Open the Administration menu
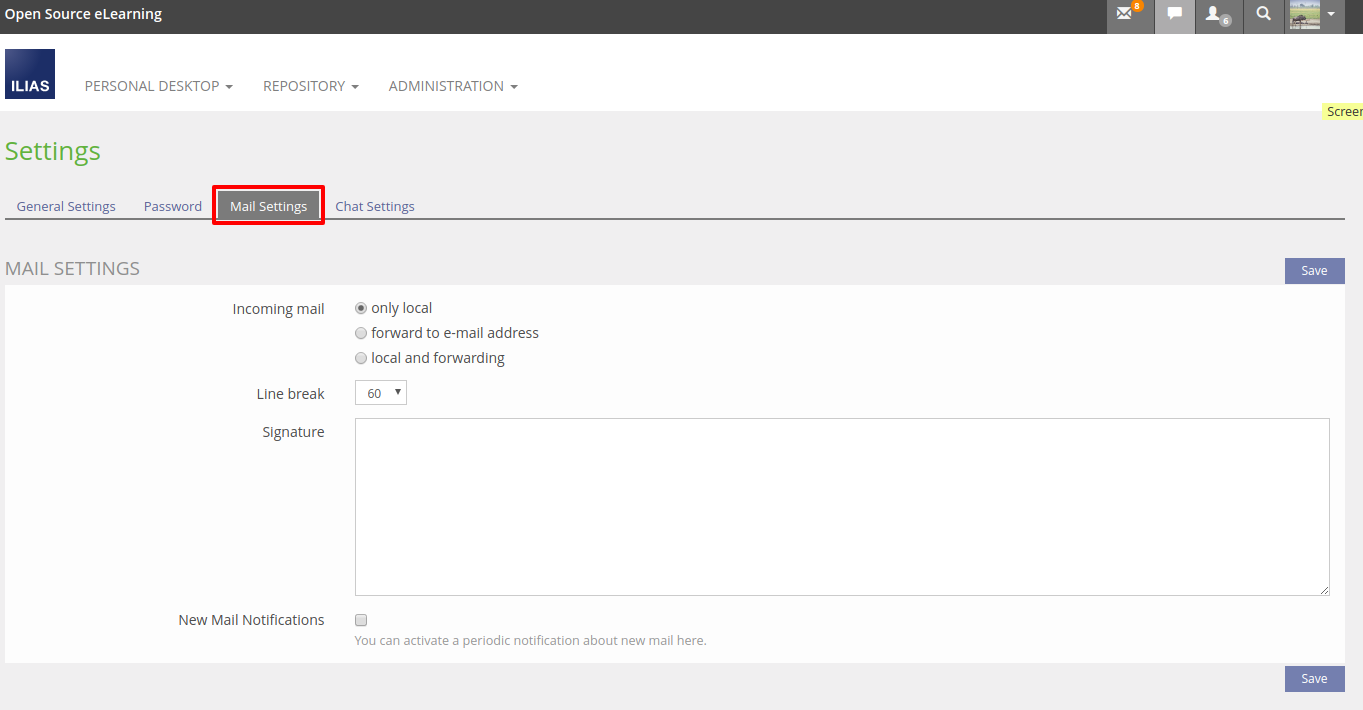The image size is (1363, 710). point(453,86)
